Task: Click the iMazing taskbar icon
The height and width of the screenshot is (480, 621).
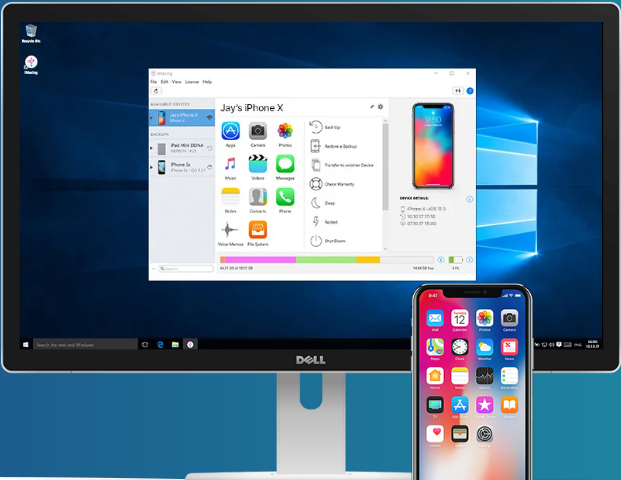Action: point(190,345)
